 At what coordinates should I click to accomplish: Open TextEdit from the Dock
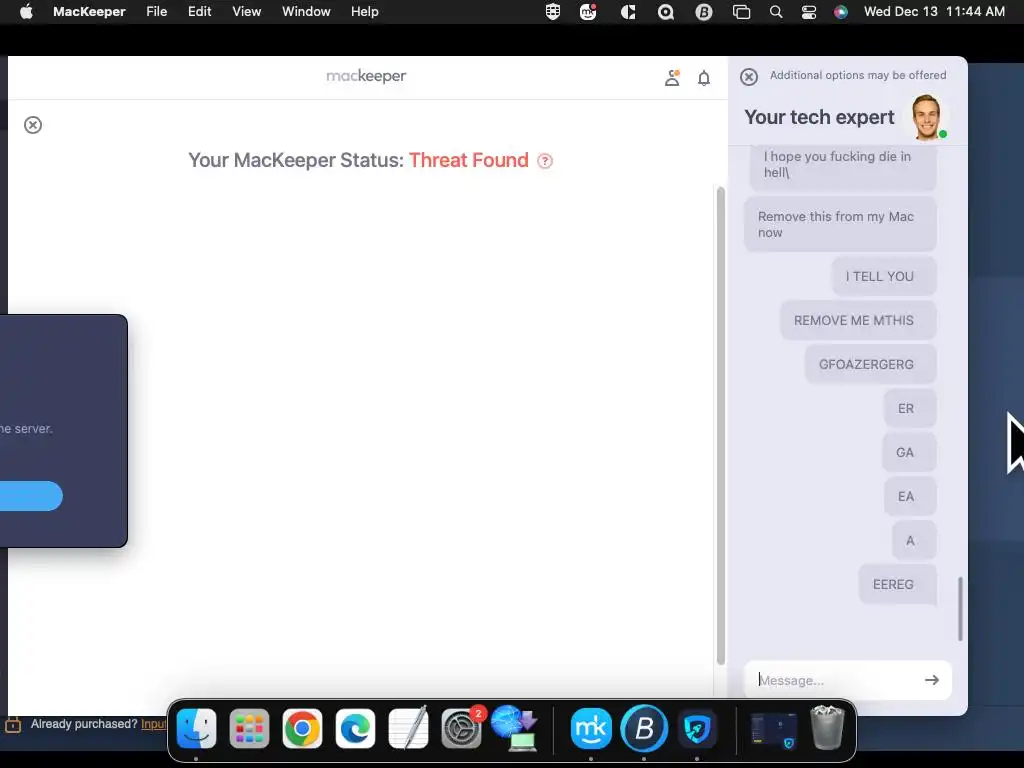click(408, 728)
